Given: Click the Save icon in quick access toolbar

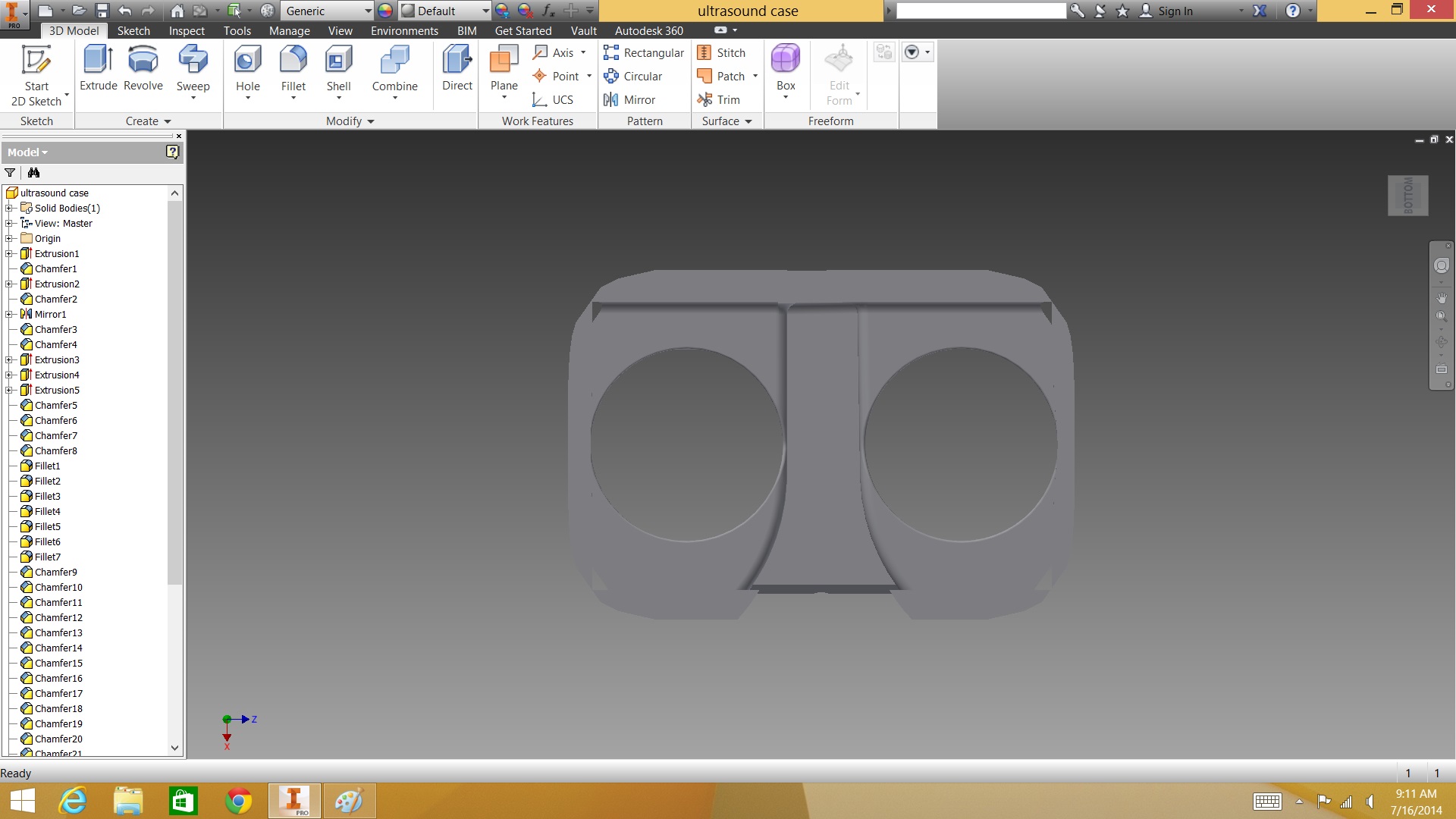Looking at the screenshot, I should (102, 11).
